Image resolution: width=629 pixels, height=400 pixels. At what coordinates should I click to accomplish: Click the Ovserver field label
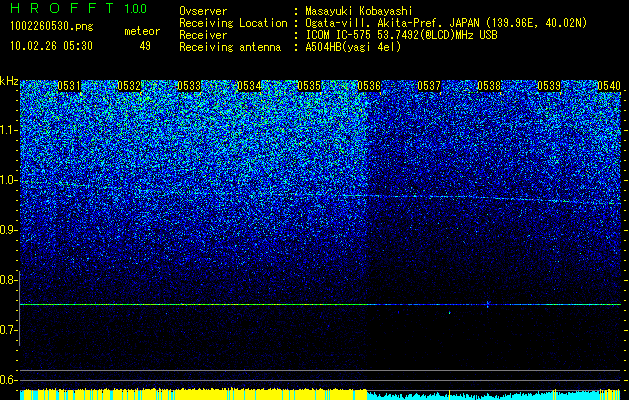click(203, 11)
